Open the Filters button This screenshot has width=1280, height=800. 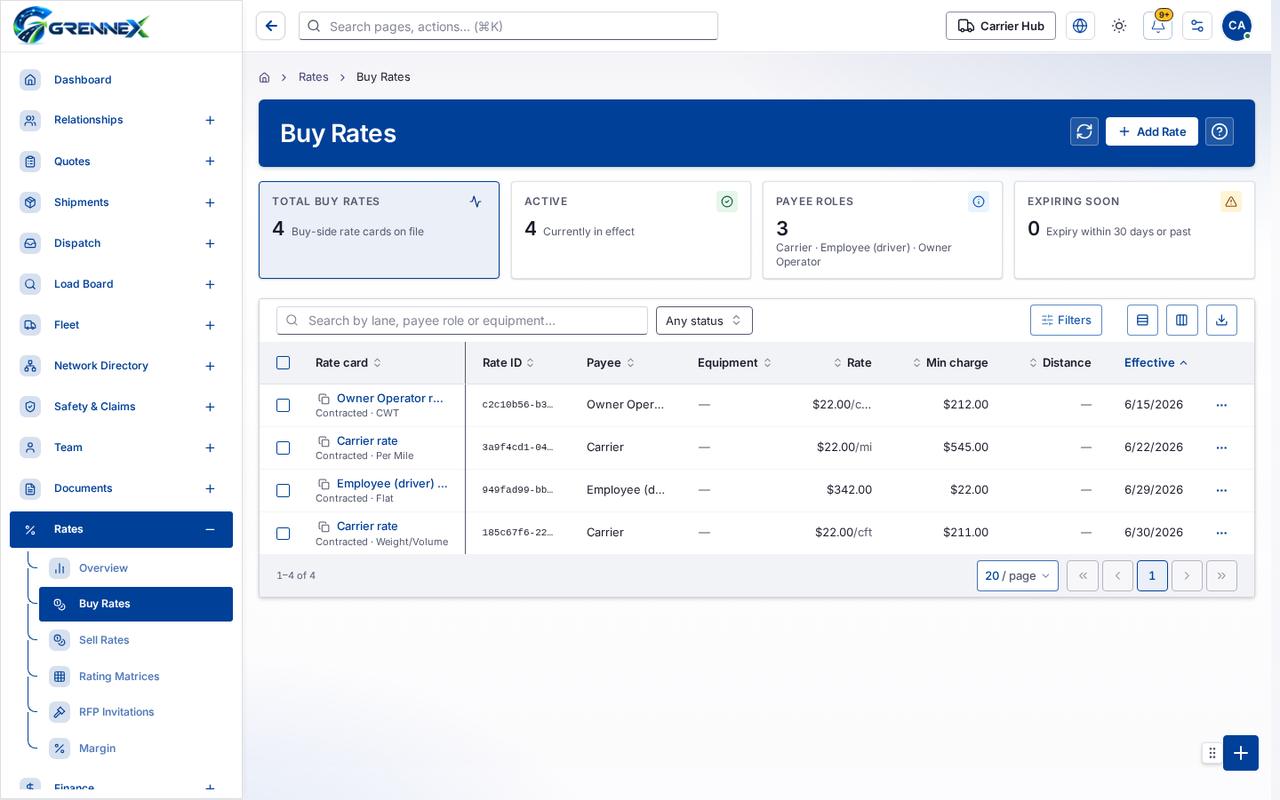tap(1066, 320)
